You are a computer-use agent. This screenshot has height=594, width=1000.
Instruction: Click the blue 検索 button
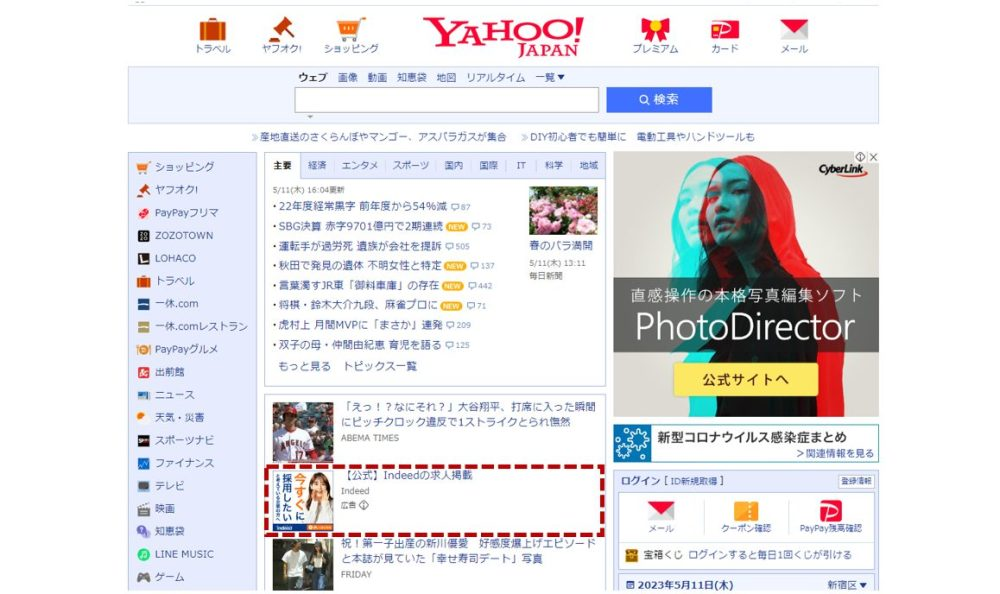tap(659, 100)
